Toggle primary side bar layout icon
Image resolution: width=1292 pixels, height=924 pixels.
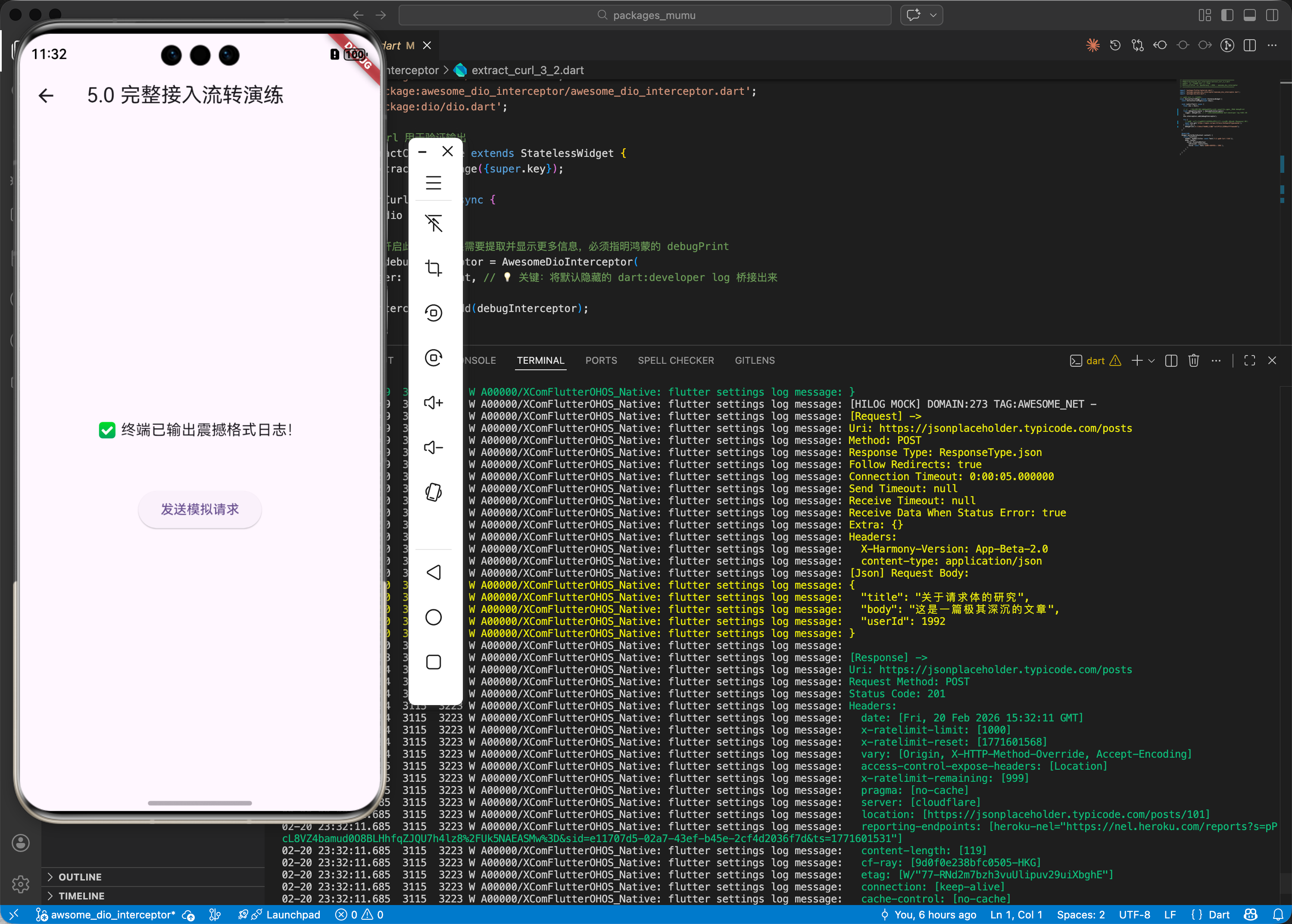pyautogui.click(x=1227, y=16)
